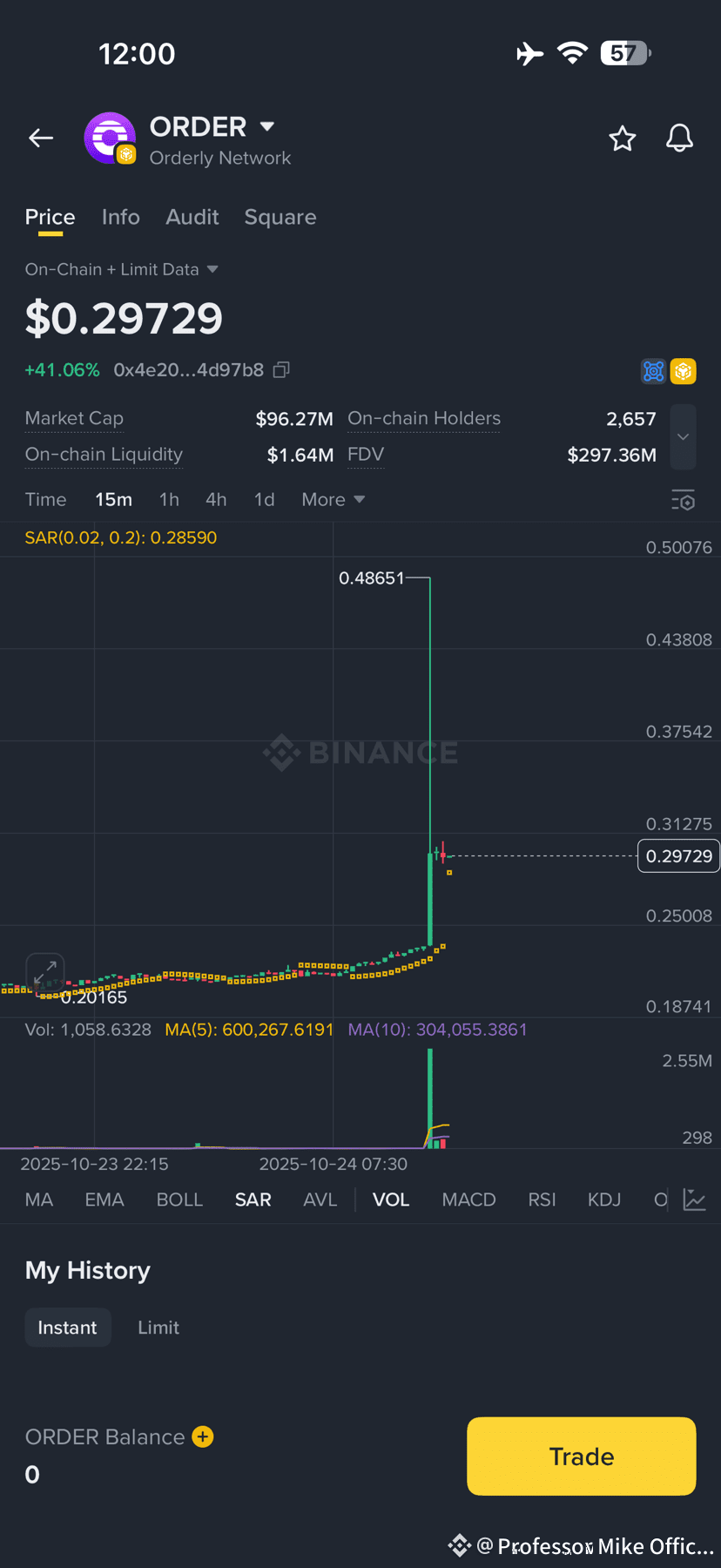Expand the market stats panel chevron
Viewport: 721px width, 1568px height.
[684, 436]
